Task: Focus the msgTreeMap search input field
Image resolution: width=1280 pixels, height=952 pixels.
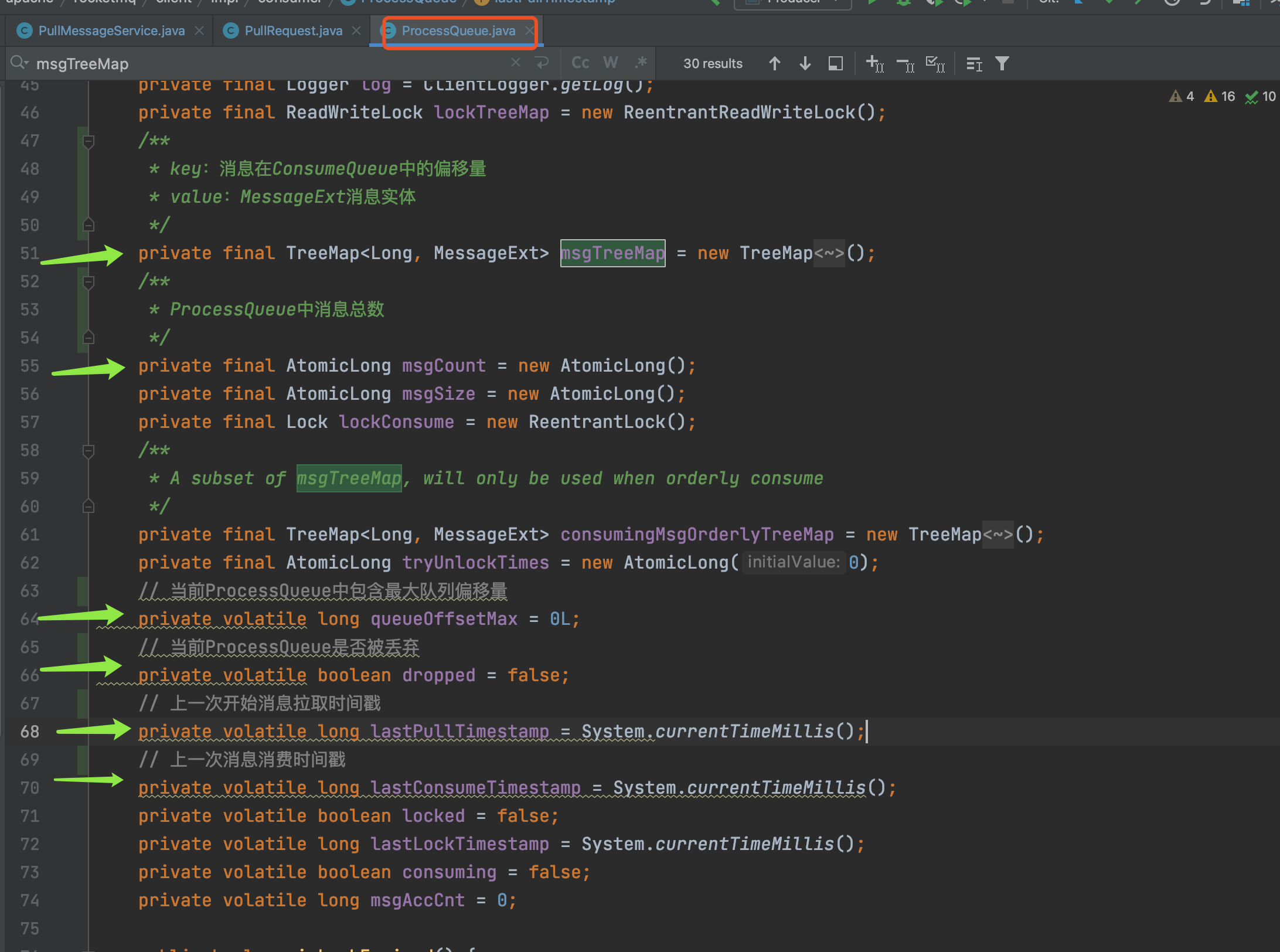Action: (x=270, y=63)
